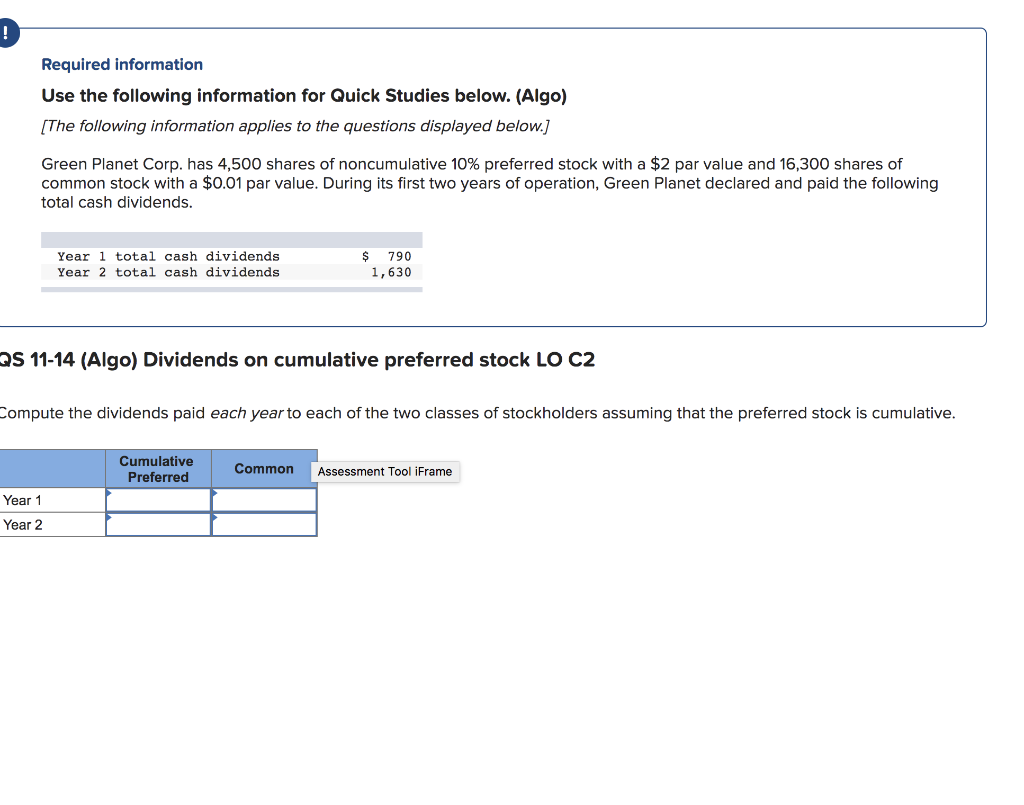The width and height of the screenshot is (1024, 805).
Task: Click the exclamation alert icon
Action: tap(8, 33)
